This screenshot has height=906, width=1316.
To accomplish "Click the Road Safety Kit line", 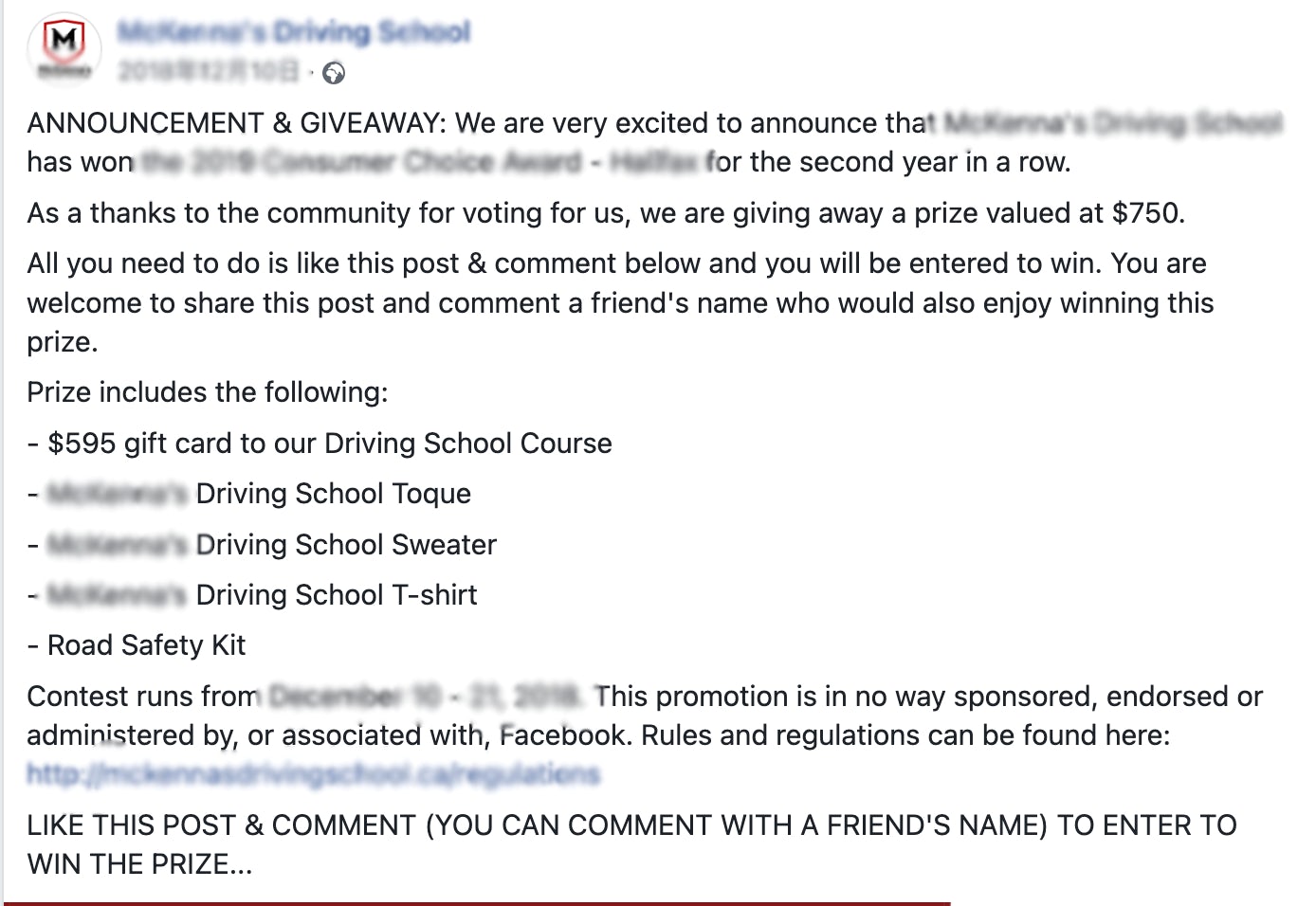I will [x=146, y=645].
